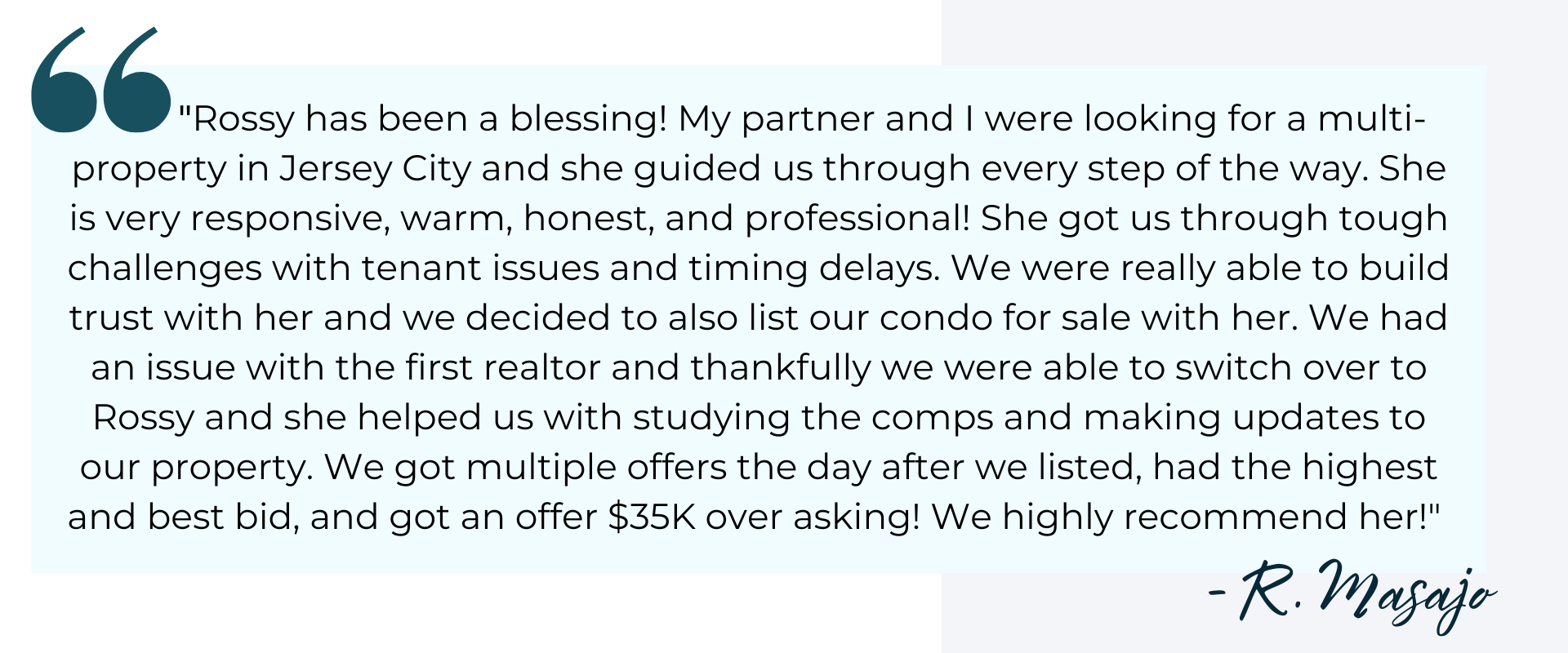
Task: Select the words "Jersey City" in the testimonial
Action: coord(375,169)
